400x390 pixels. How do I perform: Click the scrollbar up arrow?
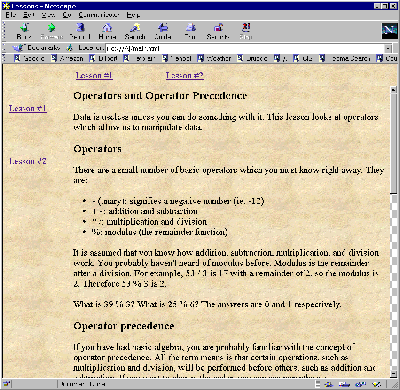point(394,89)
